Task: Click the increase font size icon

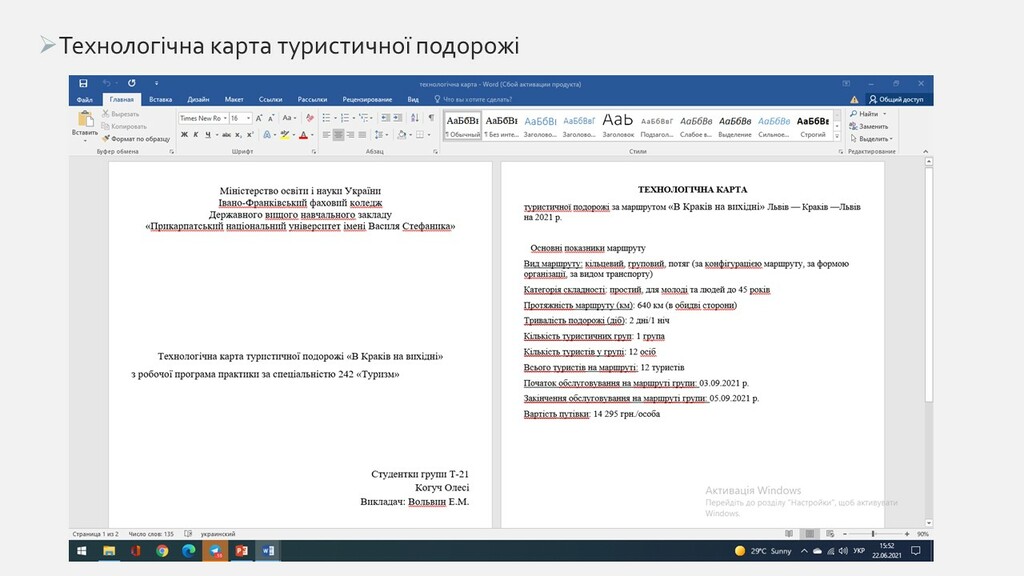Action: tap(259, 118)
